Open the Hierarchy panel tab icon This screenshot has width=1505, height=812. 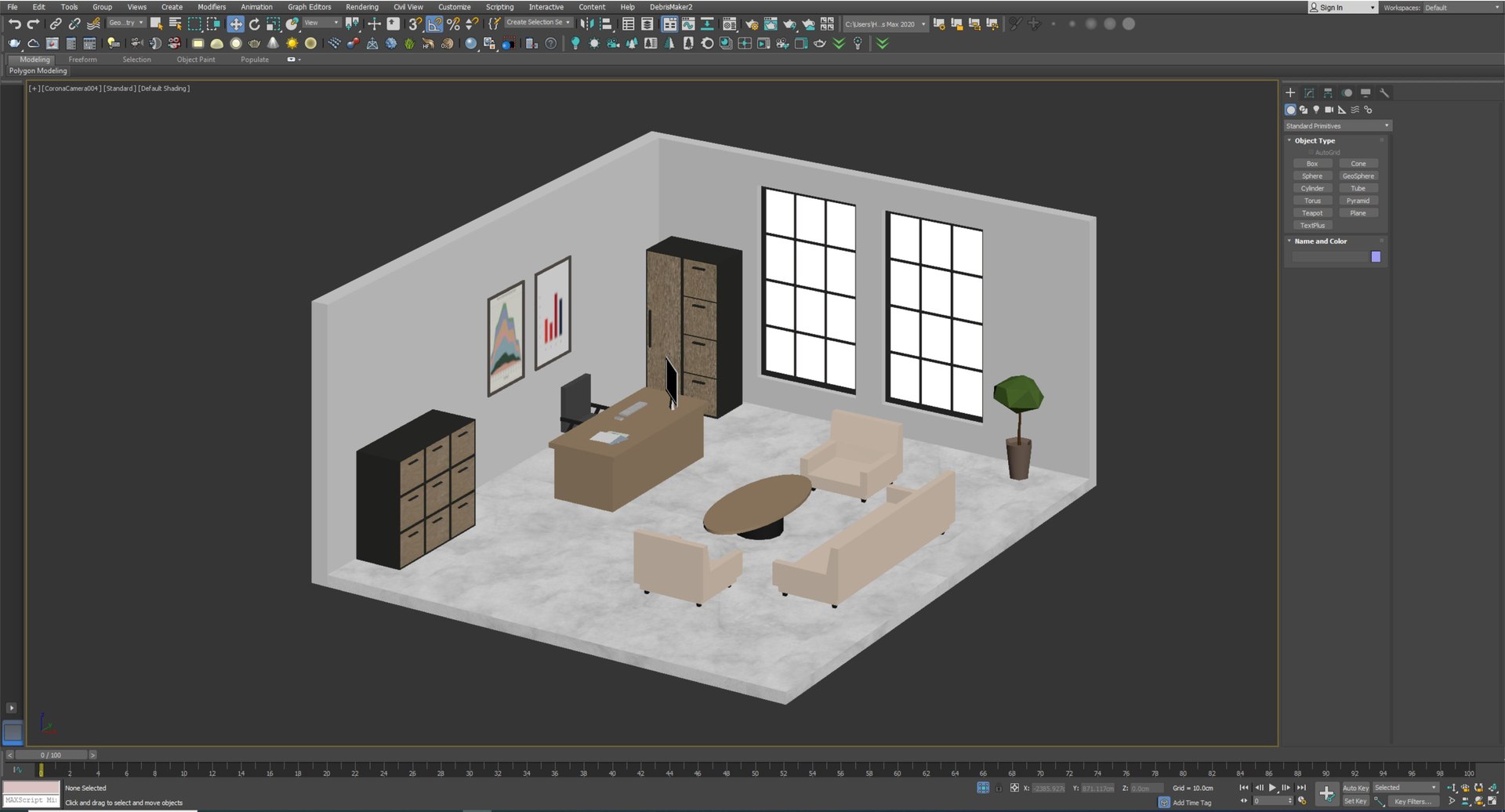tap(1328, 92)
